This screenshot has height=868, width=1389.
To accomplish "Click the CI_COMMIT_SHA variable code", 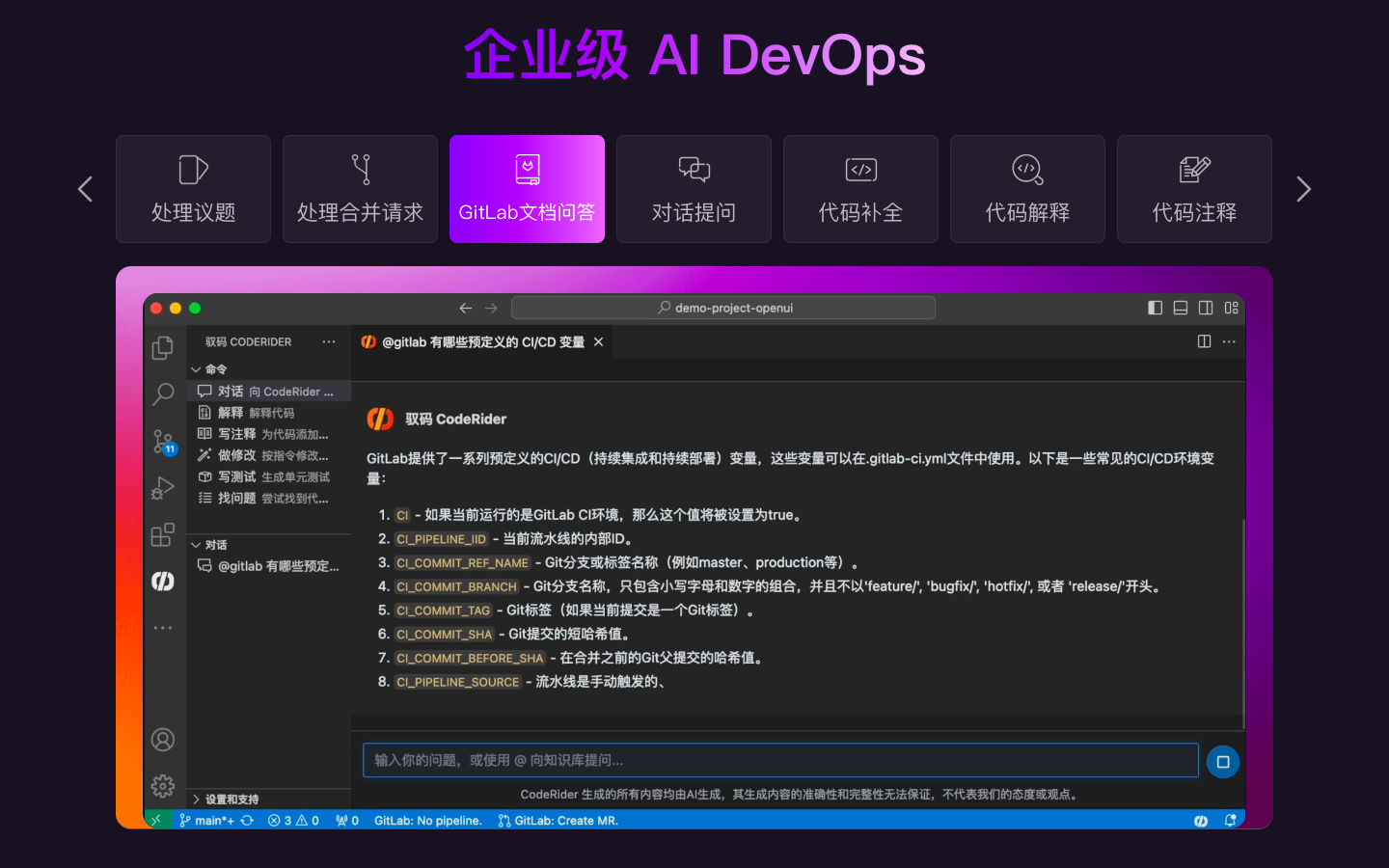I will pyautogui.click(x=445, y=635).
